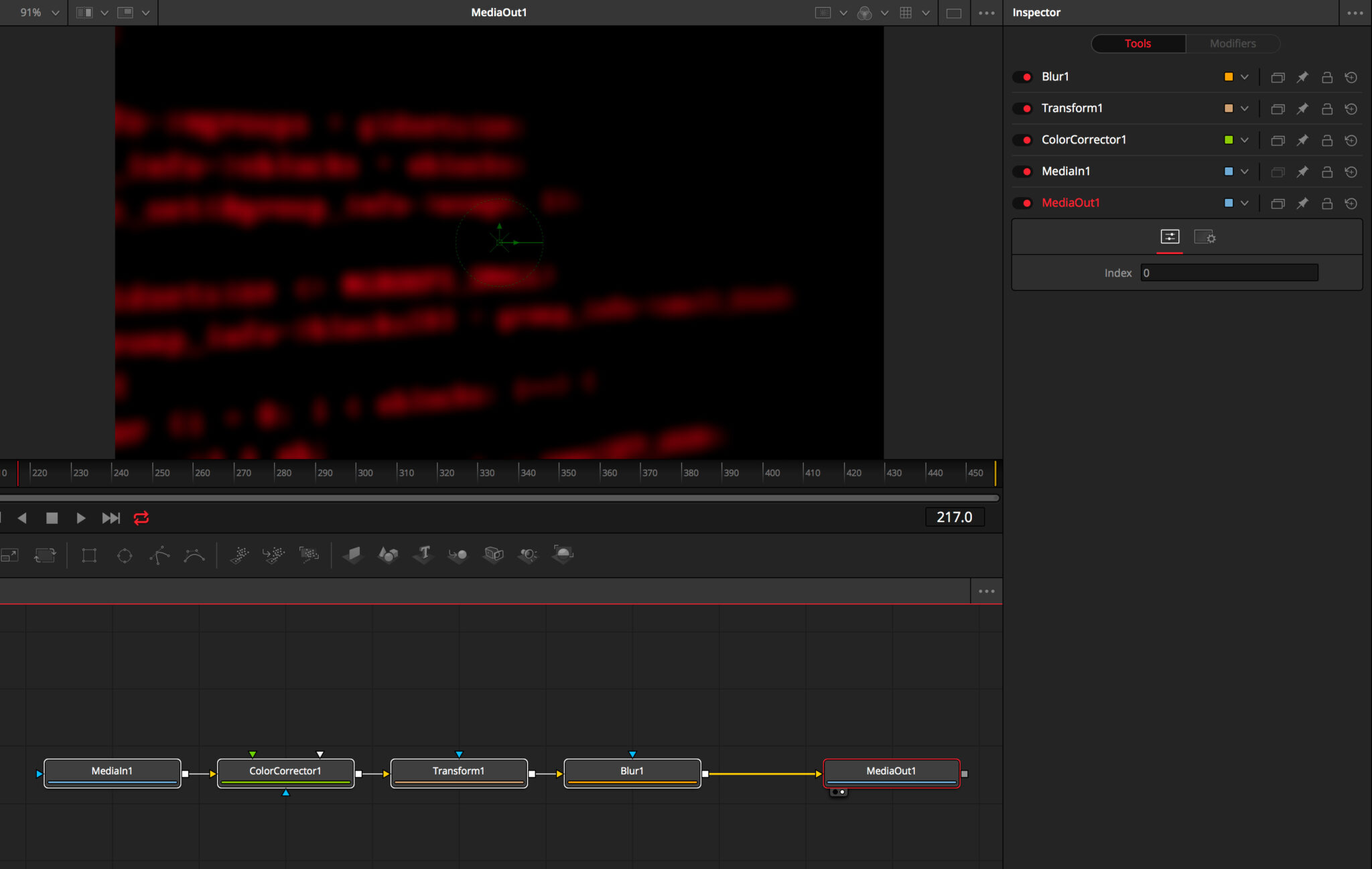Add a Camera 3D node
1372x869 pixels.
pyautogui.click(x=494, y=555)
